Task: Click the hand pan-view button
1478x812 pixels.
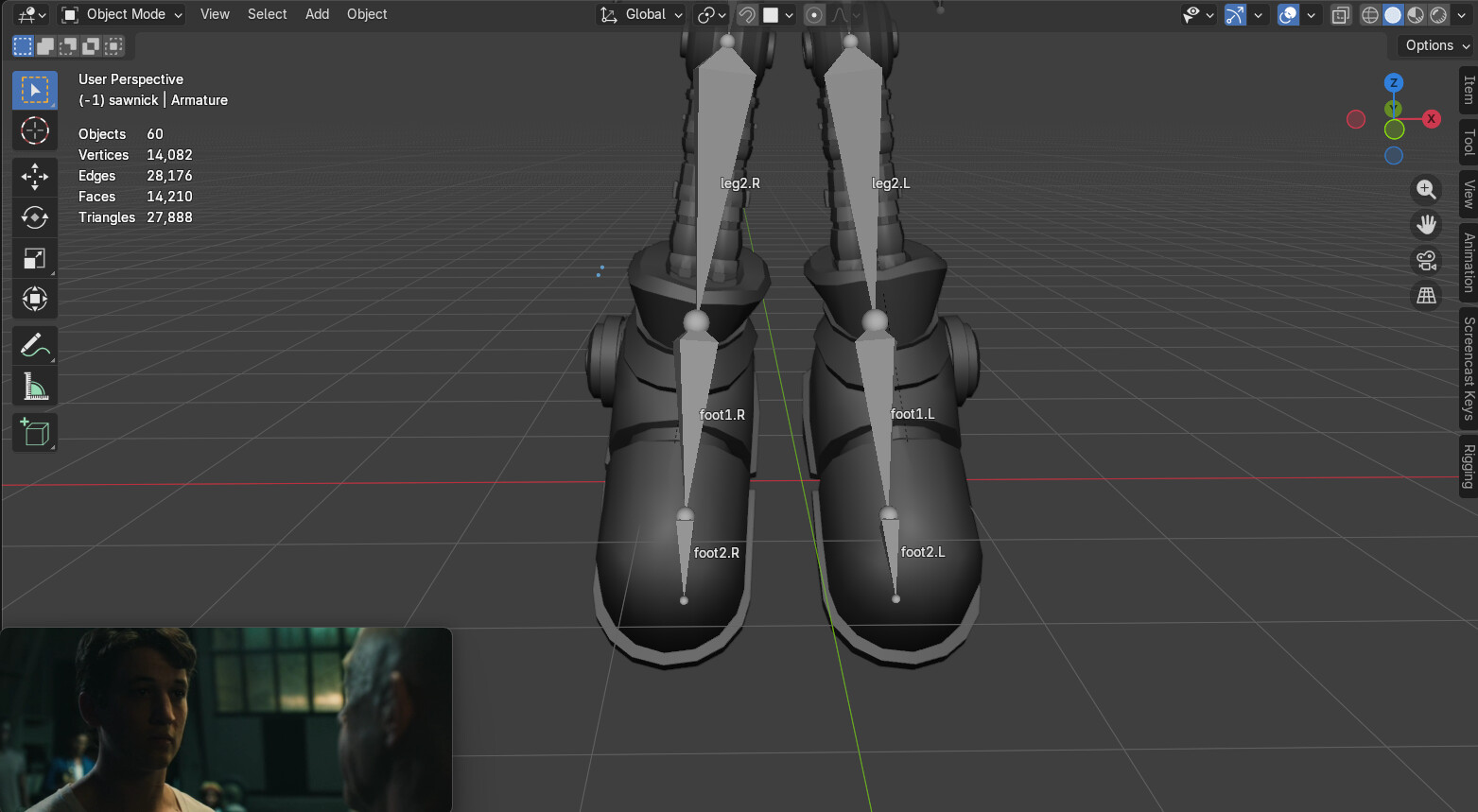Action: coord(1426,224)
